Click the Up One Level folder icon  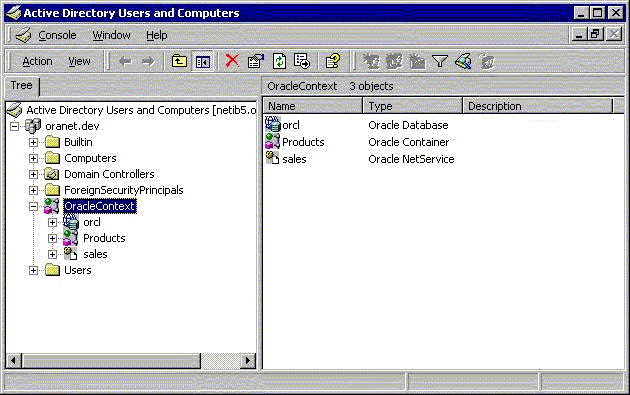click(x=179, y=61)
